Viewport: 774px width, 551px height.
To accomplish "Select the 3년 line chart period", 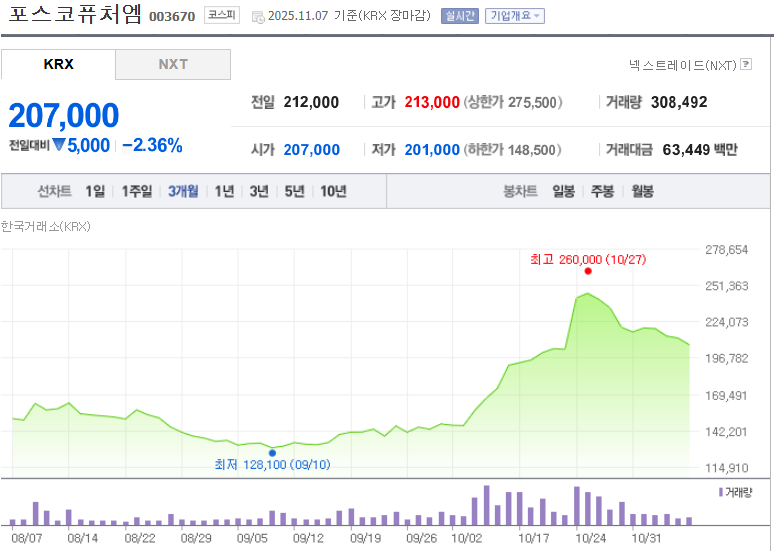I will 259,191.
